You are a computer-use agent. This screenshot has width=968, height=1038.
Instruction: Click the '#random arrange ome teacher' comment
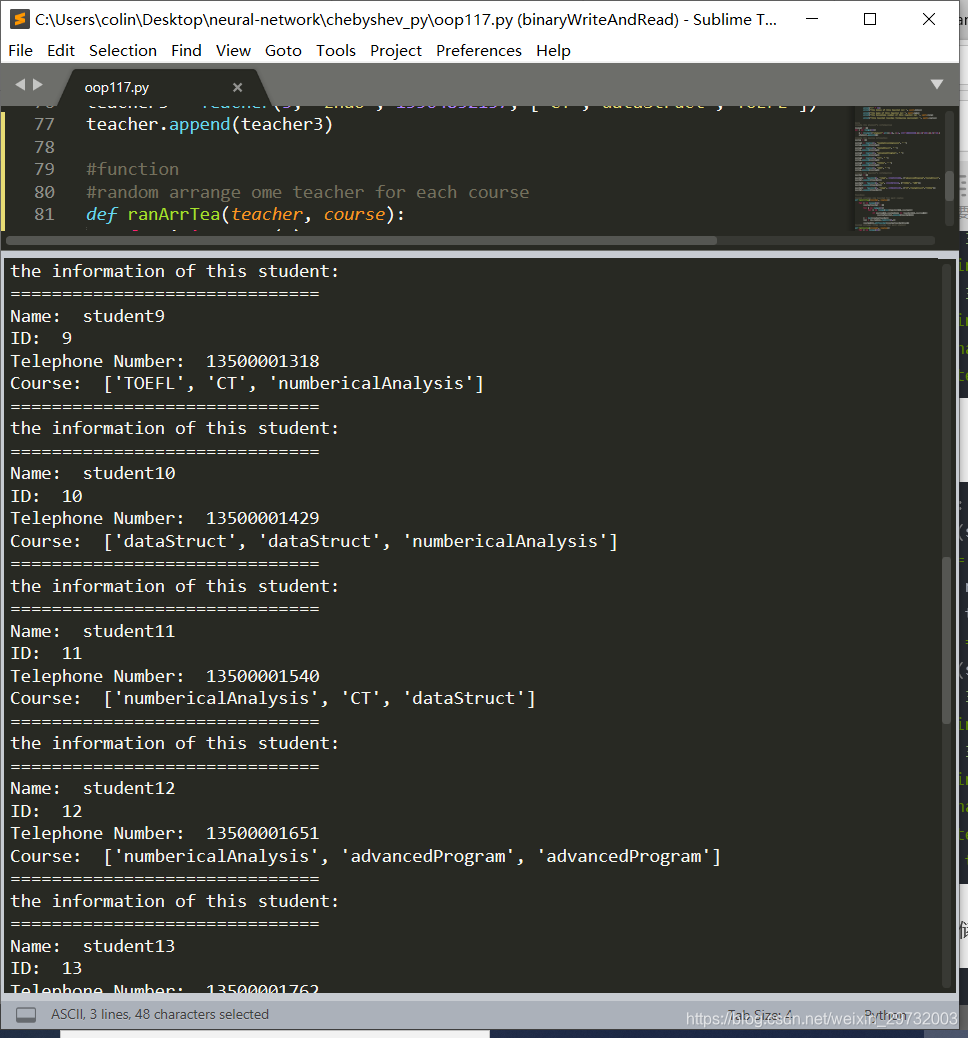(x=307, y=192)
